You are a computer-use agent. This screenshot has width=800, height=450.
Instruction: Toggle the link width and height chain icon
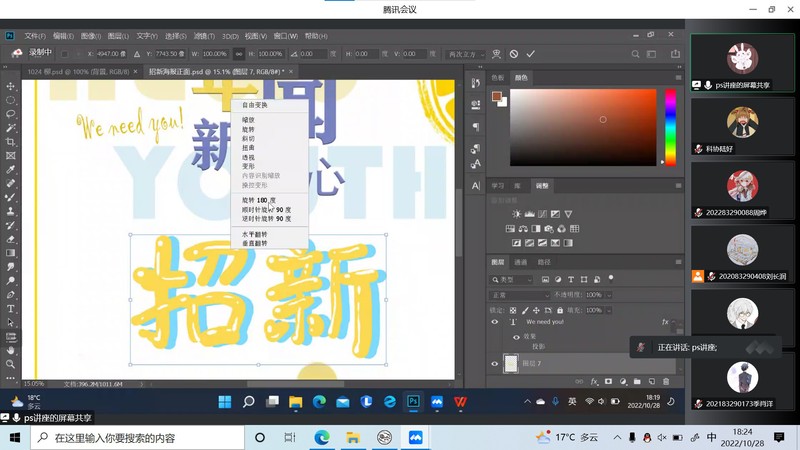click(238, 54)
